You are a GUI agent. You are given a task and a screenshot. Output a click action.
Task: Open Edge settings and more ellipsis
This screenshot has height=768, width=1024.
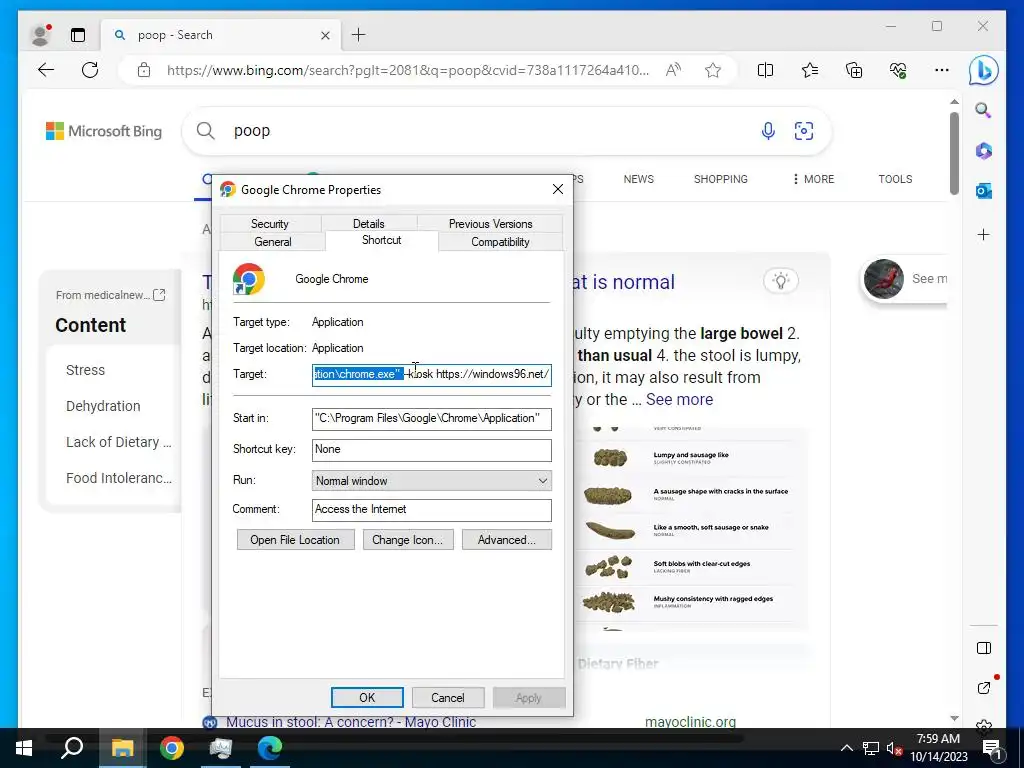[x=942, y=70]
